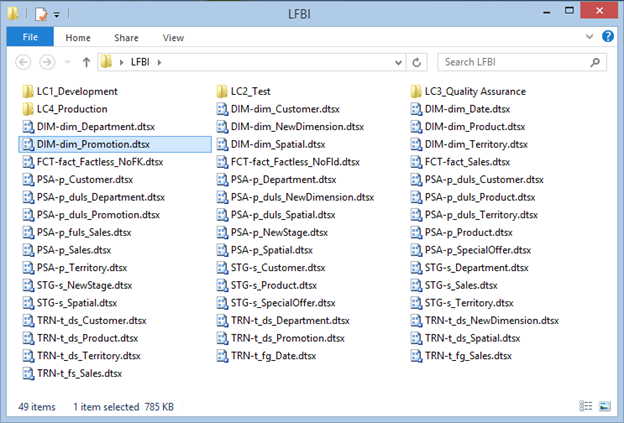Select the DIM-dim_Date.dtsx file icon
The image size is (624, 423).
[x=416, y=109]
